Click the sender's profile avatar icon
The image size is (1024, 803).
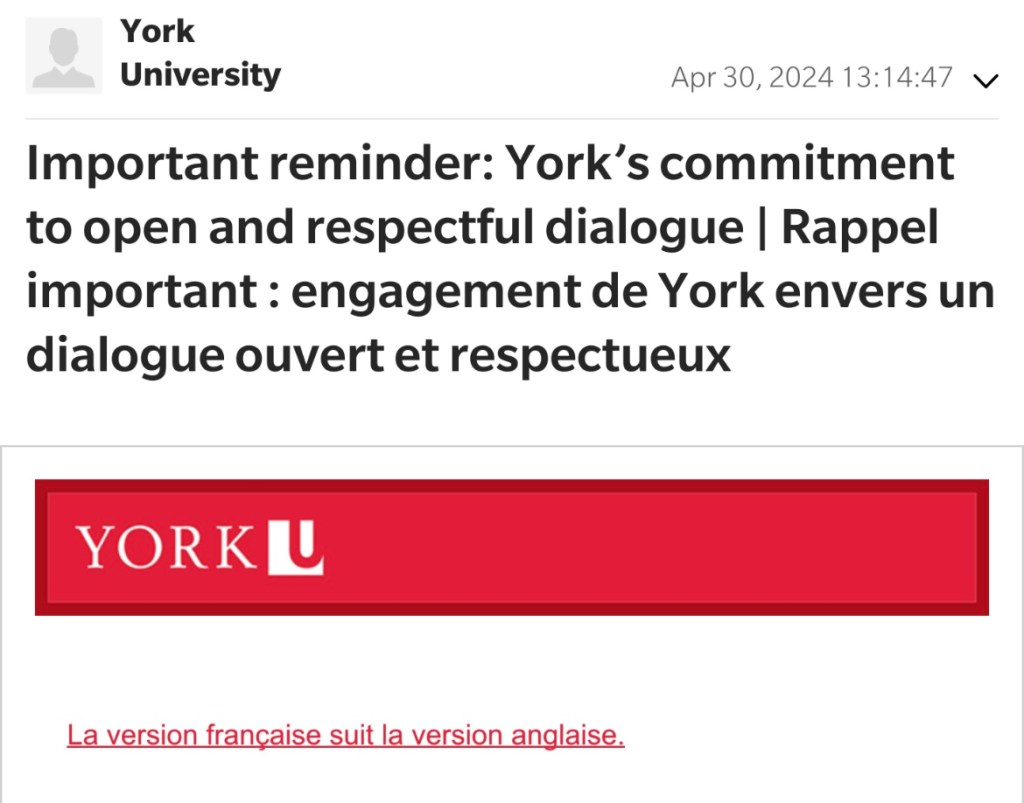pyautogui.click(x=64, y=56)
